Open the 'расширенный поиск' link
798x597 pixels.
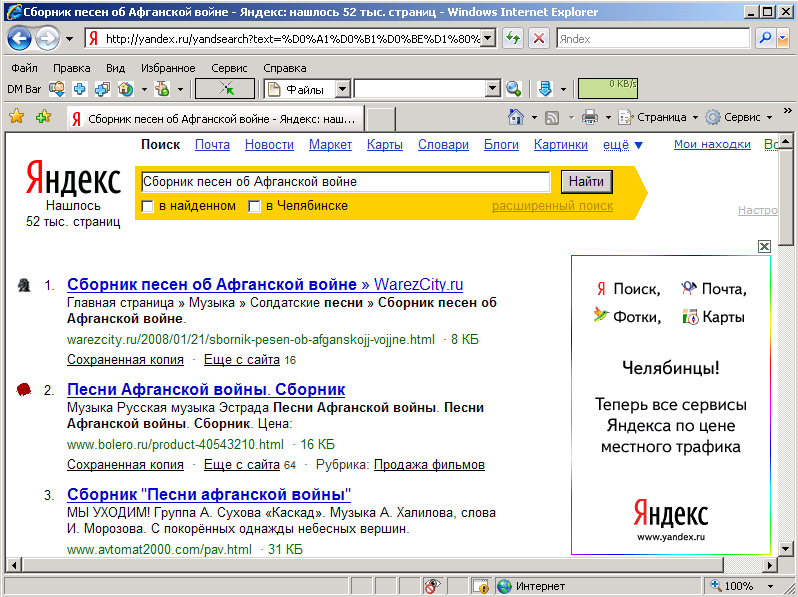[552, 206]
